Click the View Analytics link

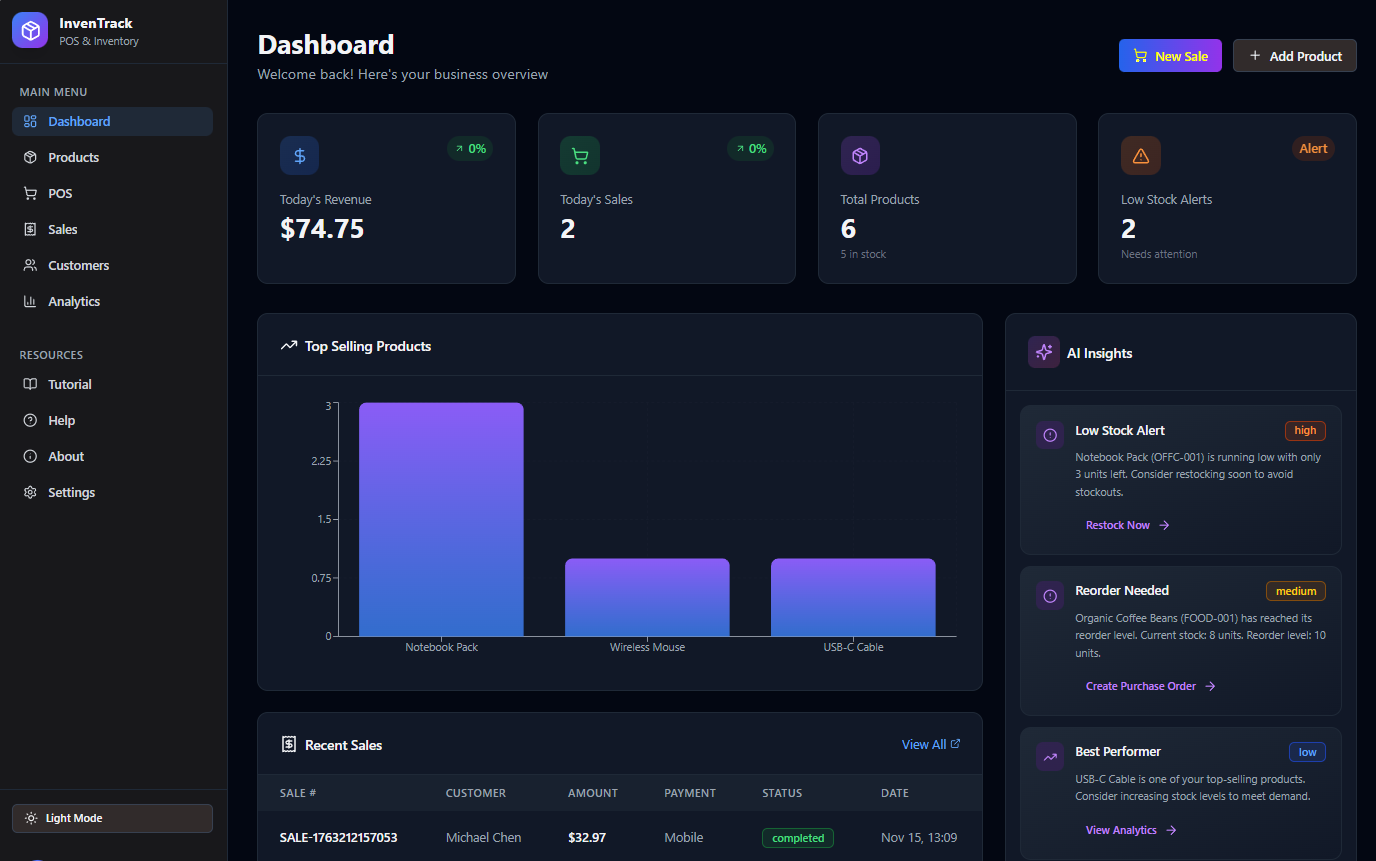[x=1131, y=830]
